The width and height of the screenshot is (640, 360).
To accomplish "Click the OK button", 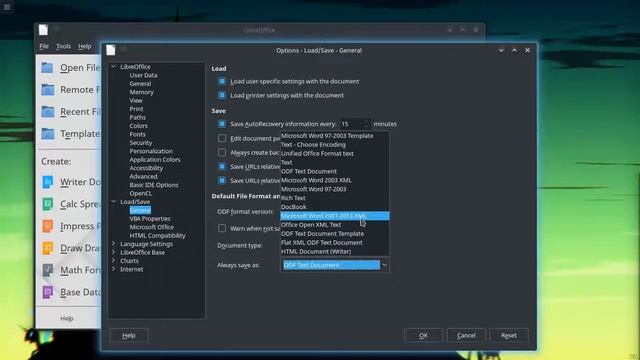I will point(423,335).
